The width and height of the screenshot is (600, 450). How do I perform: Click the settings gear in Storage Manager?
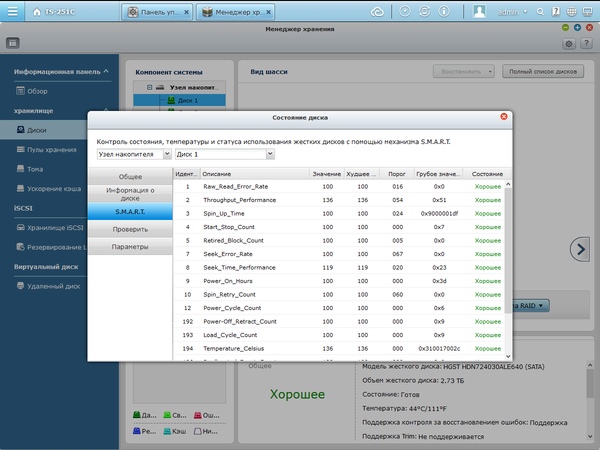click(x=569, y=44)
